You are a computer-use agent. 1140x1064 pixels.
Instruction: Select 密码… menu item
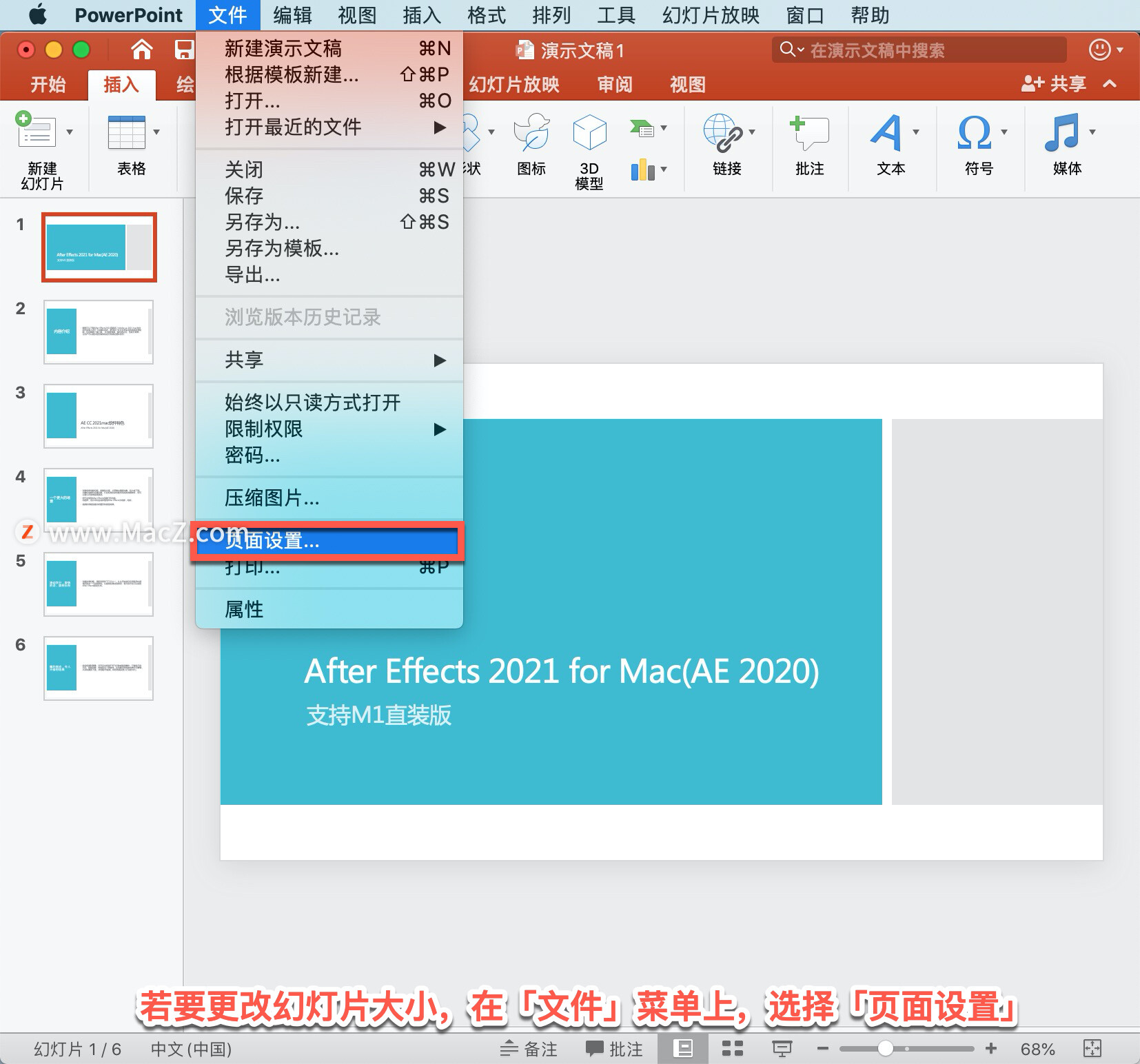click(x=329, y=455)
